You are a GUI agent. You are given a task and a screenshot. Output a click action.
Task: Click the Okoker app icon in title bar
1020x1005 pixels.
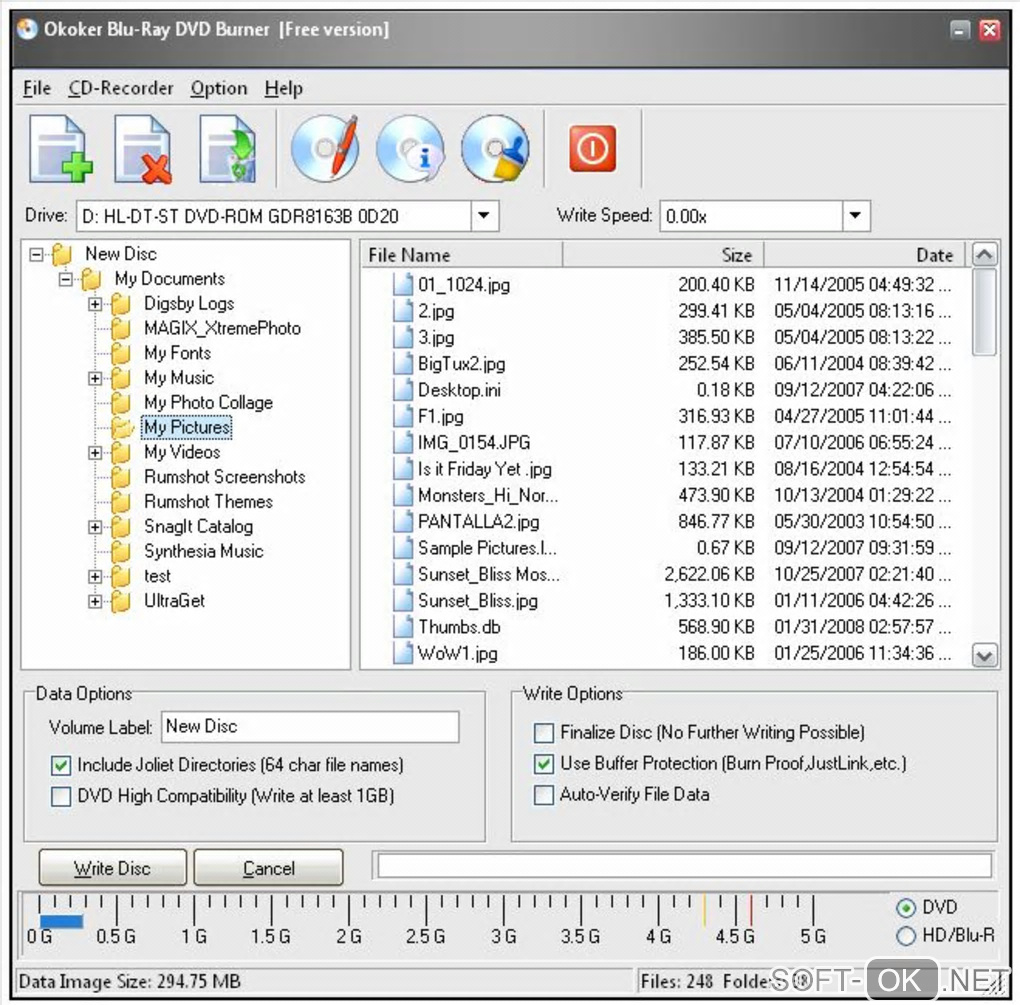27,29
